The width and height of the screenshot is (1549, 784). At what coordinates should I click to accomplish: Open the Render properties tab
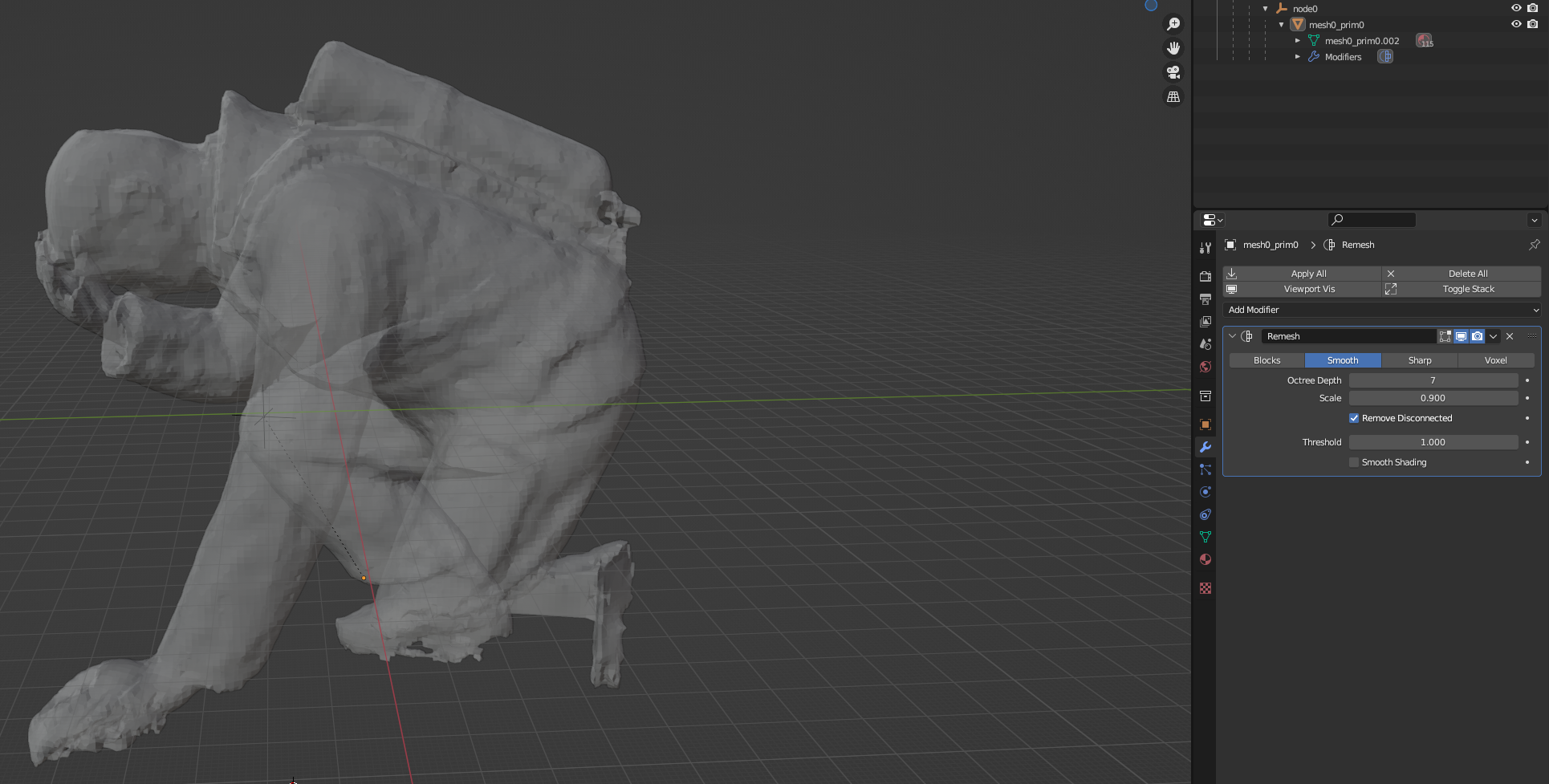[x=1205, y=276]
